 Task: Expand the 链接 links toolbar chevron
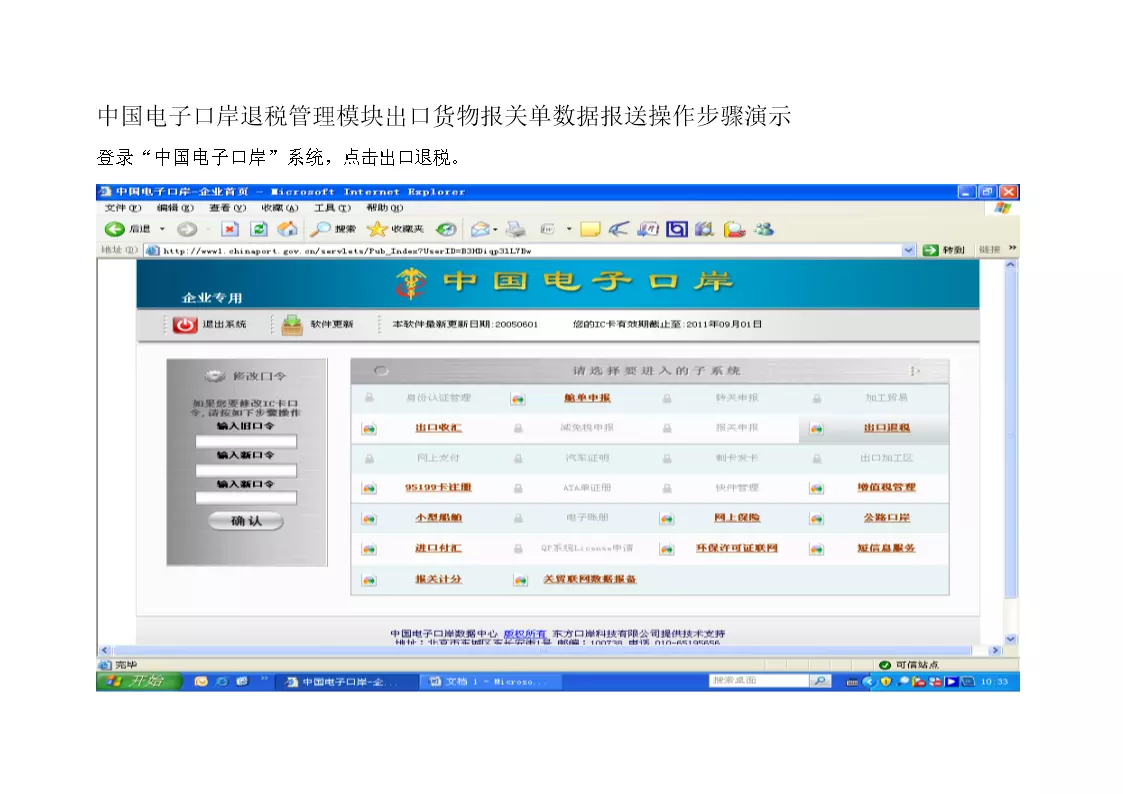(1012, 248)
